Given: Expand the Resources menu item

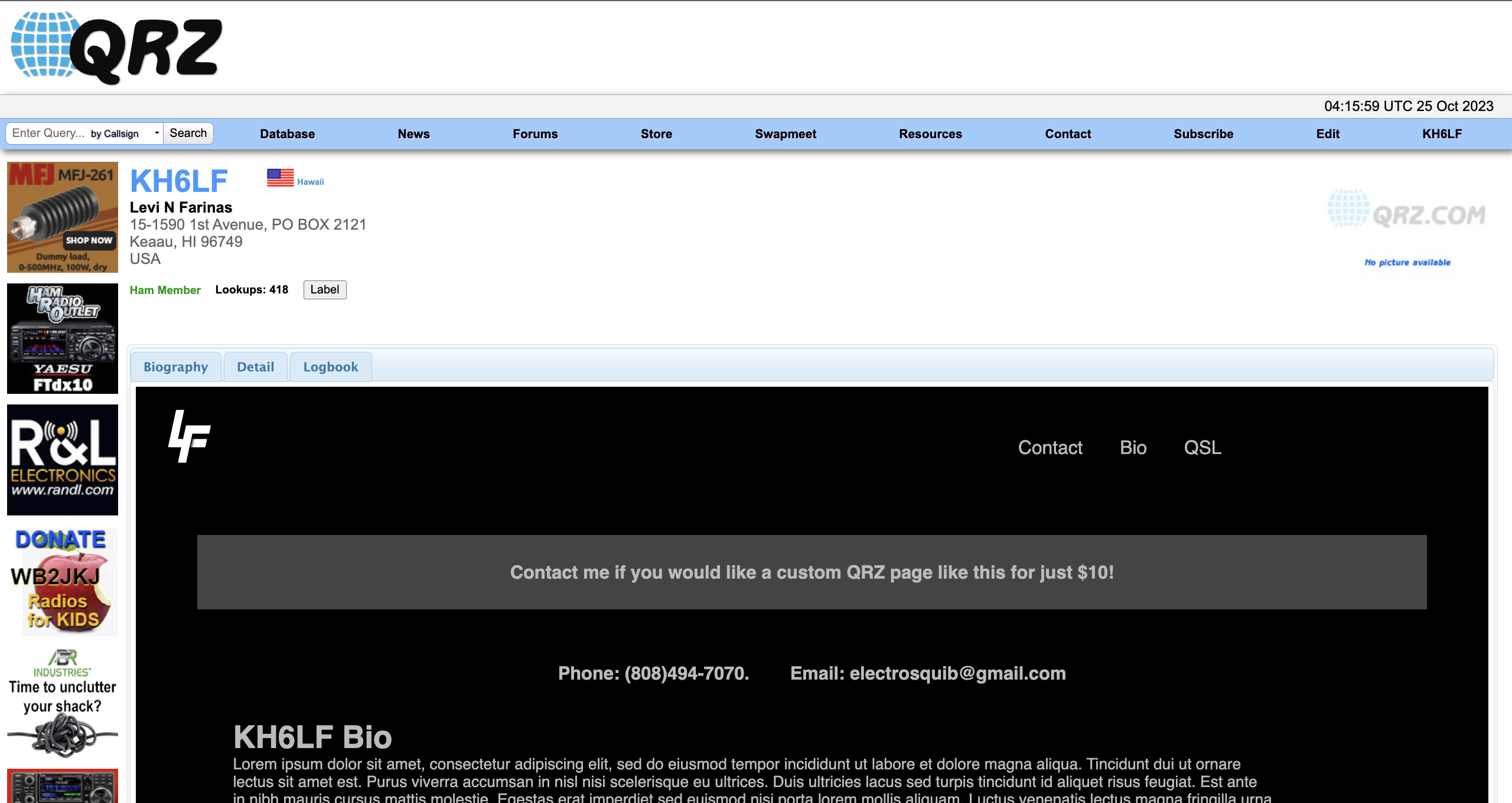Looking at the screenshot, I should click(x=931, y=134).
